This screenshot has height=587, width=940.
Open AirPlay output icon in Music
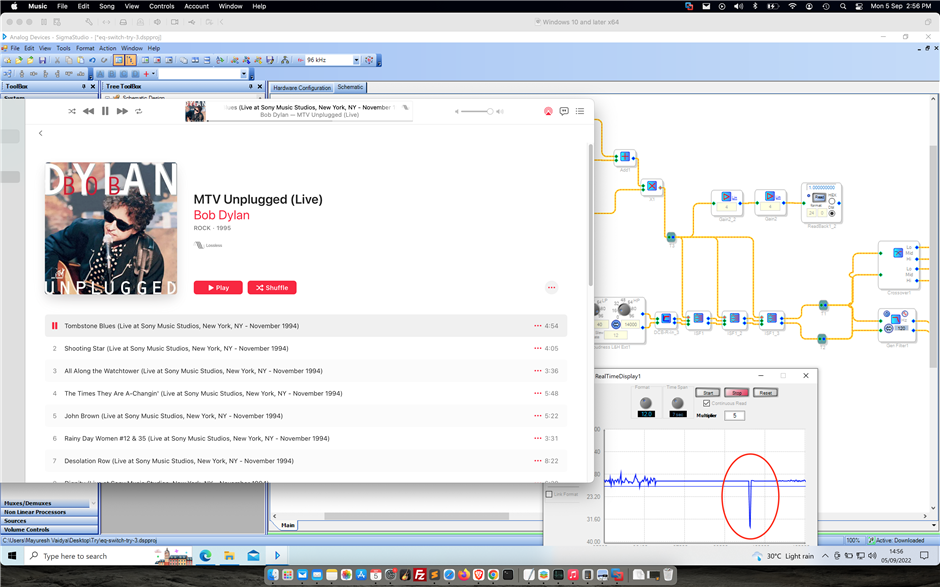tap(548, 111)
